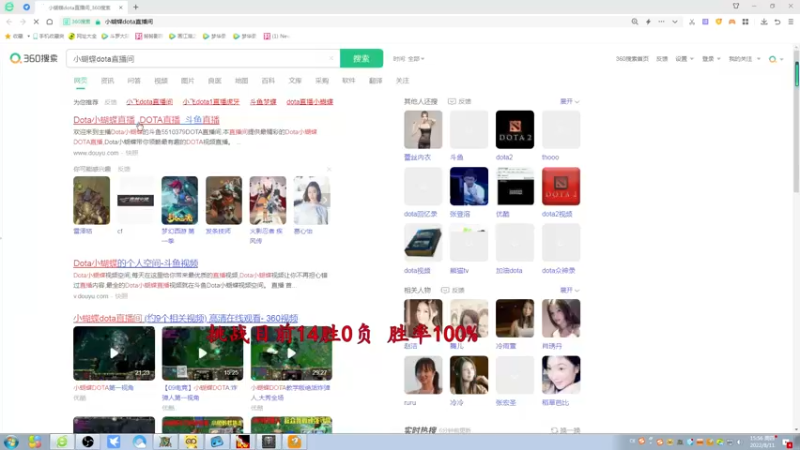Open the 360 browser taskbar icon
The width and height of the screenshot is (800, 450).
[62, 441]
